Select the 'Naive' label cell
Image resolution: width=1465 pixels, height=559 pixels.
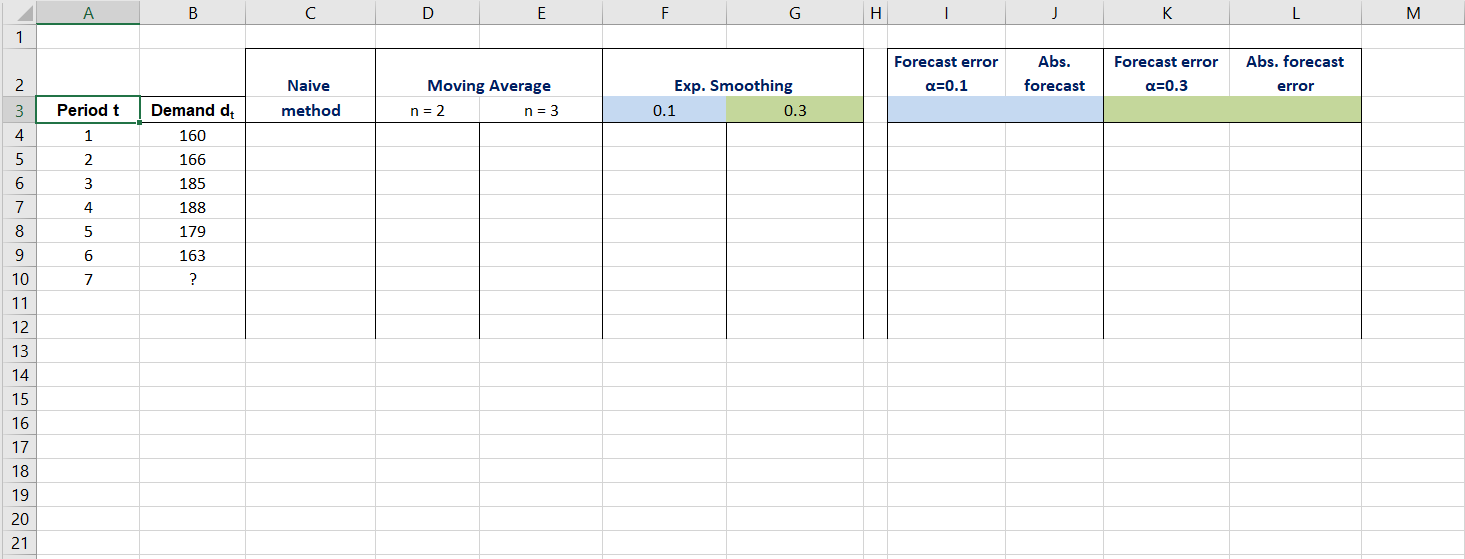pos(310,73)
